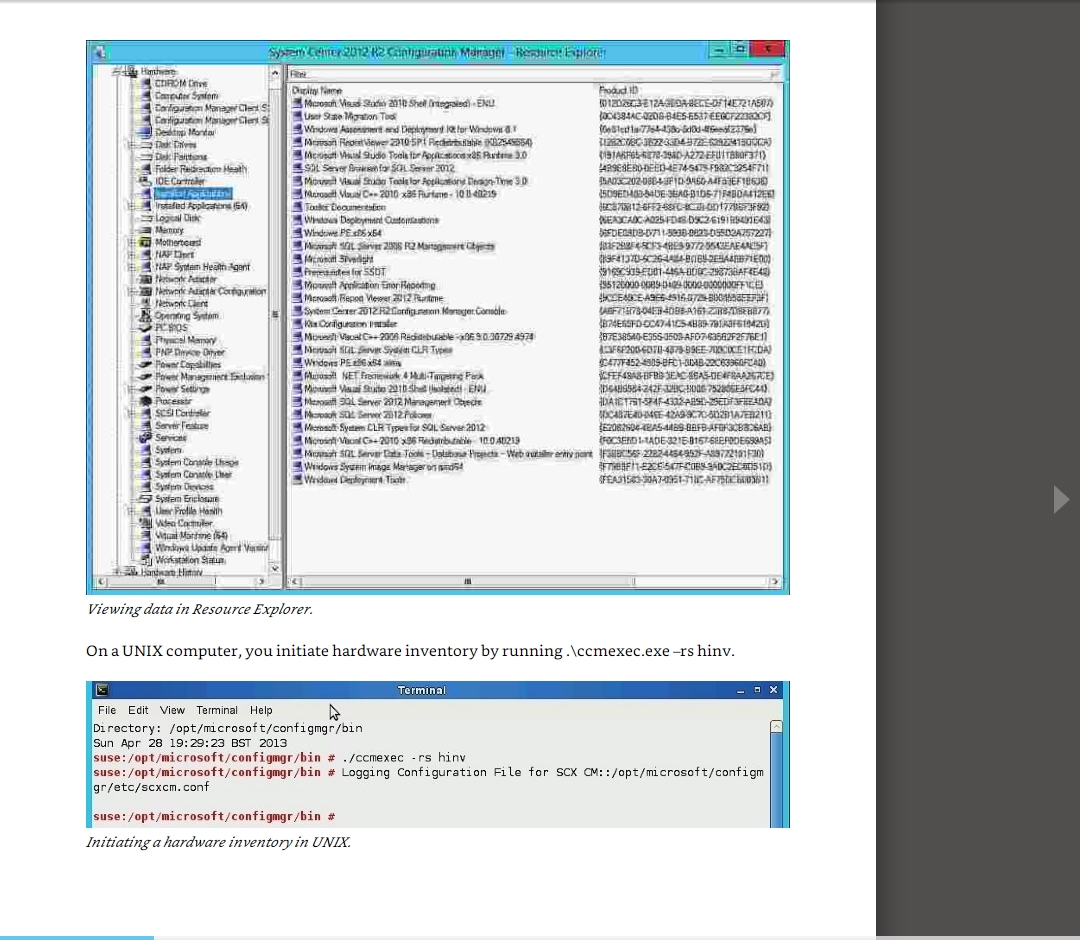Click into the Filter field

point(528,75)
